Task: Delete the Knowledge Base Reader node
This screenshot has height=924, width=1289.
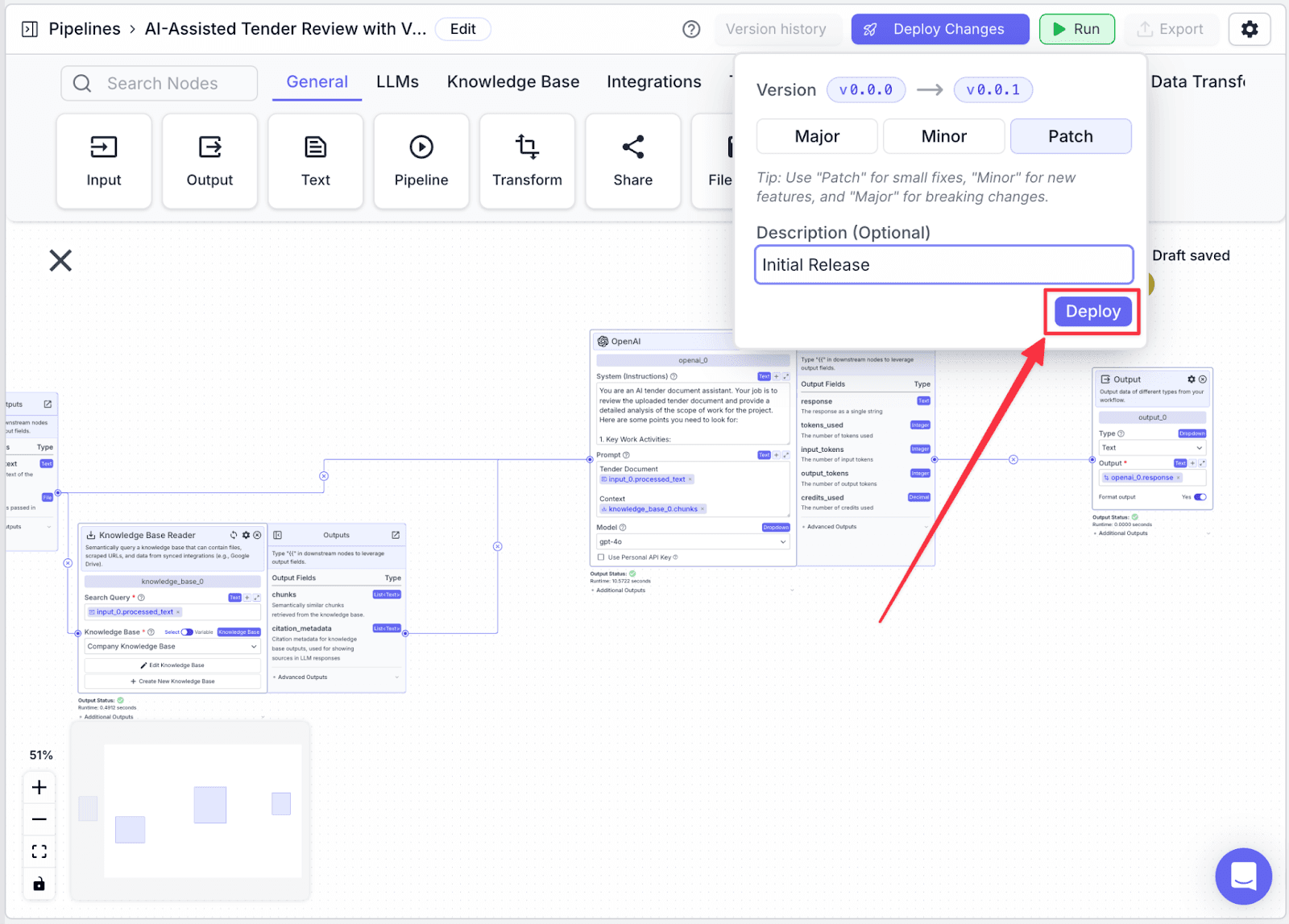Action: 257,535
